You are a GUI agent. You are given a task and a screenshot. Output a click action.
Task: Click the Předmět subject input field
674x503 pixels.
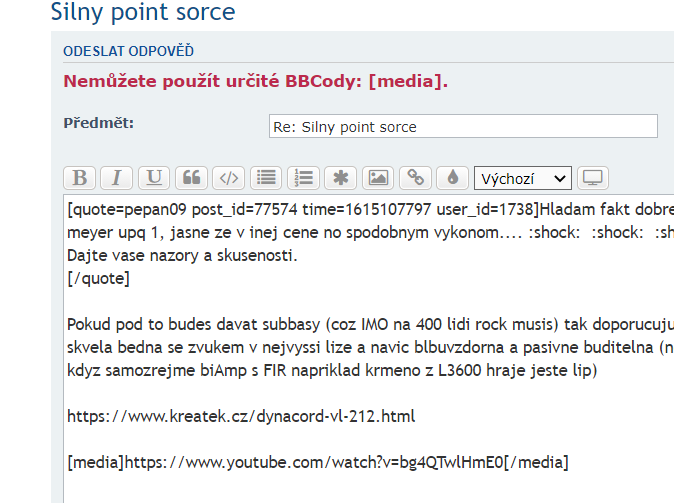point(463,126)
